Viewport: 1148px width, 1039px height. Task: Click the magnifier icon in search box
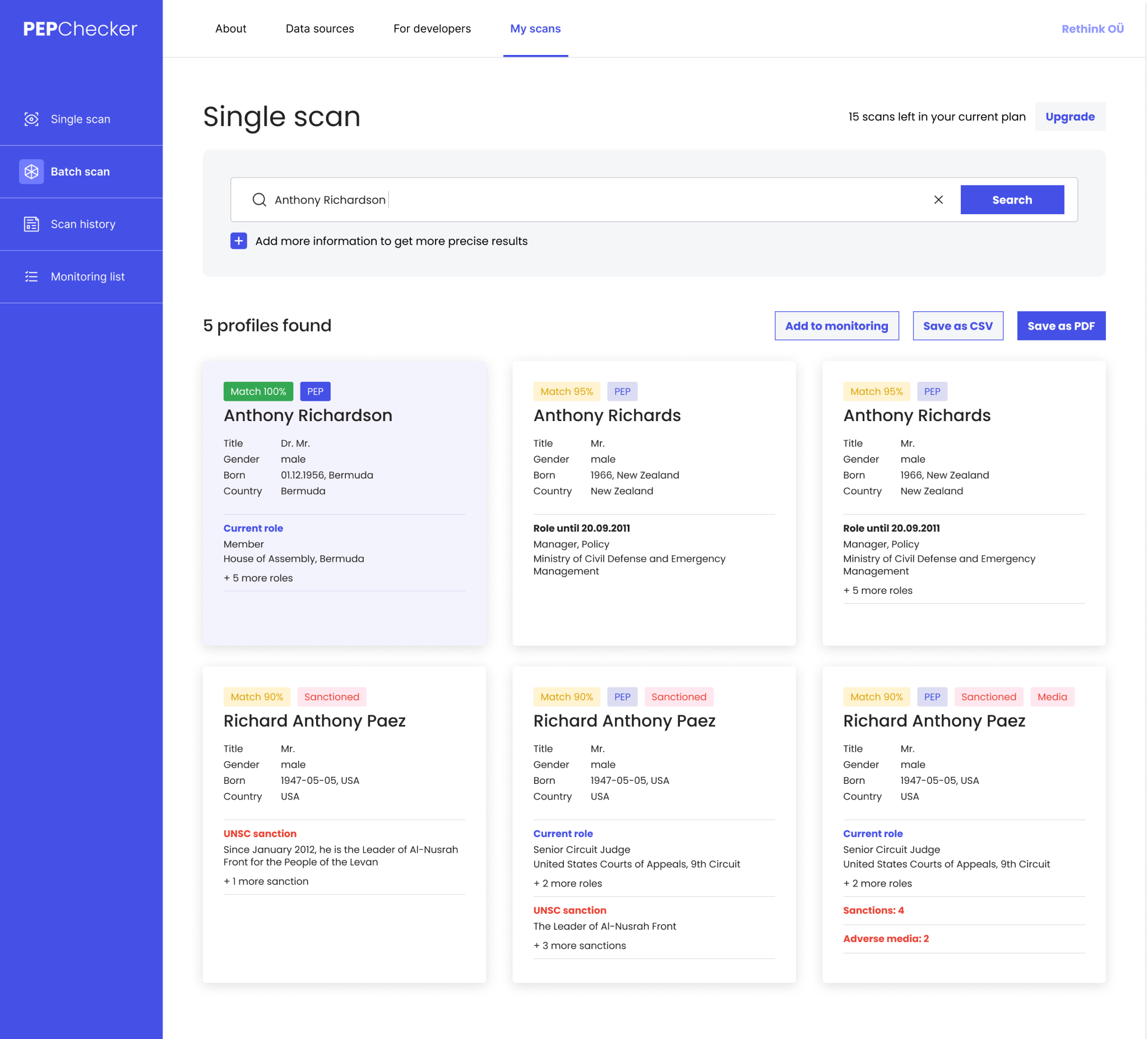coord(259,200)
